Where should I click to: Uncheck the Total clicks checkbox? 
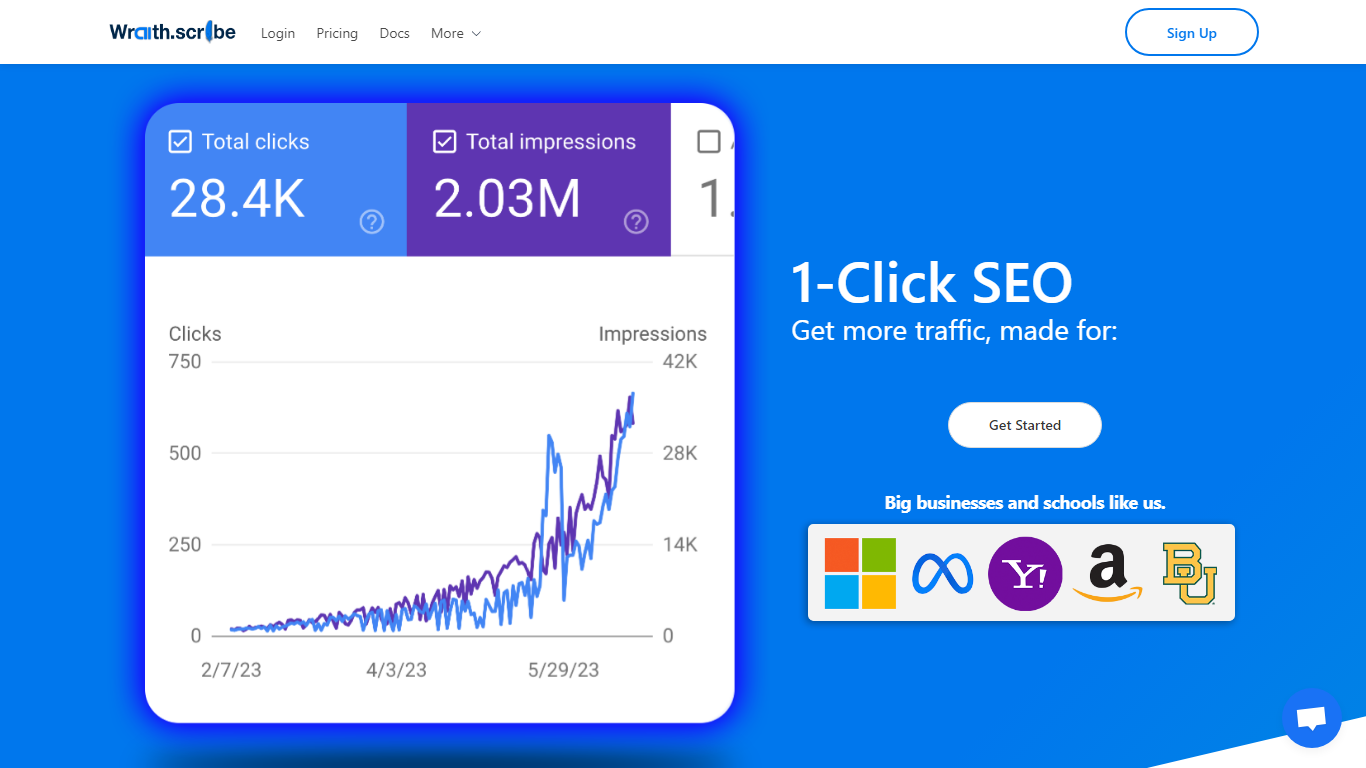180,142
